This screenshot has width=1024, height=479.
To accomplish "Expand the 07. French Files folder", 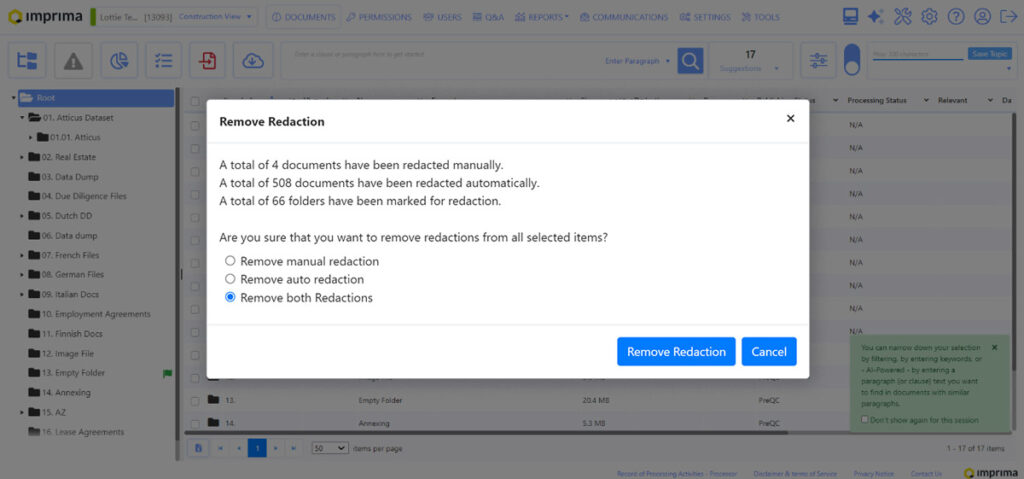I will pyautogui.click(x=22, y=256).
